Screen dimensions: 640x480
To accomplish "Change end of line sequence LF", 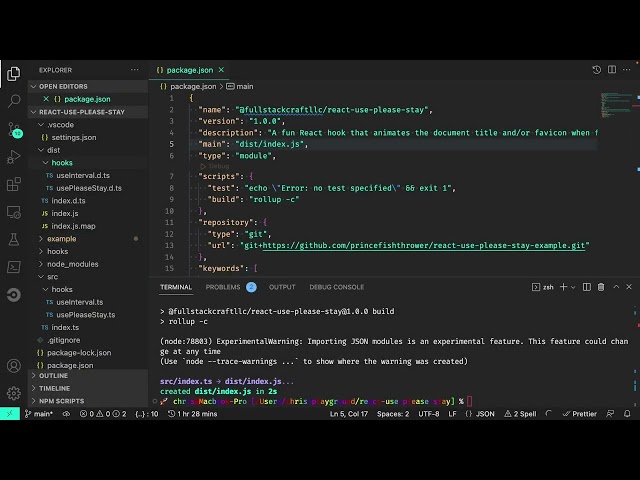I will (452, 413).
